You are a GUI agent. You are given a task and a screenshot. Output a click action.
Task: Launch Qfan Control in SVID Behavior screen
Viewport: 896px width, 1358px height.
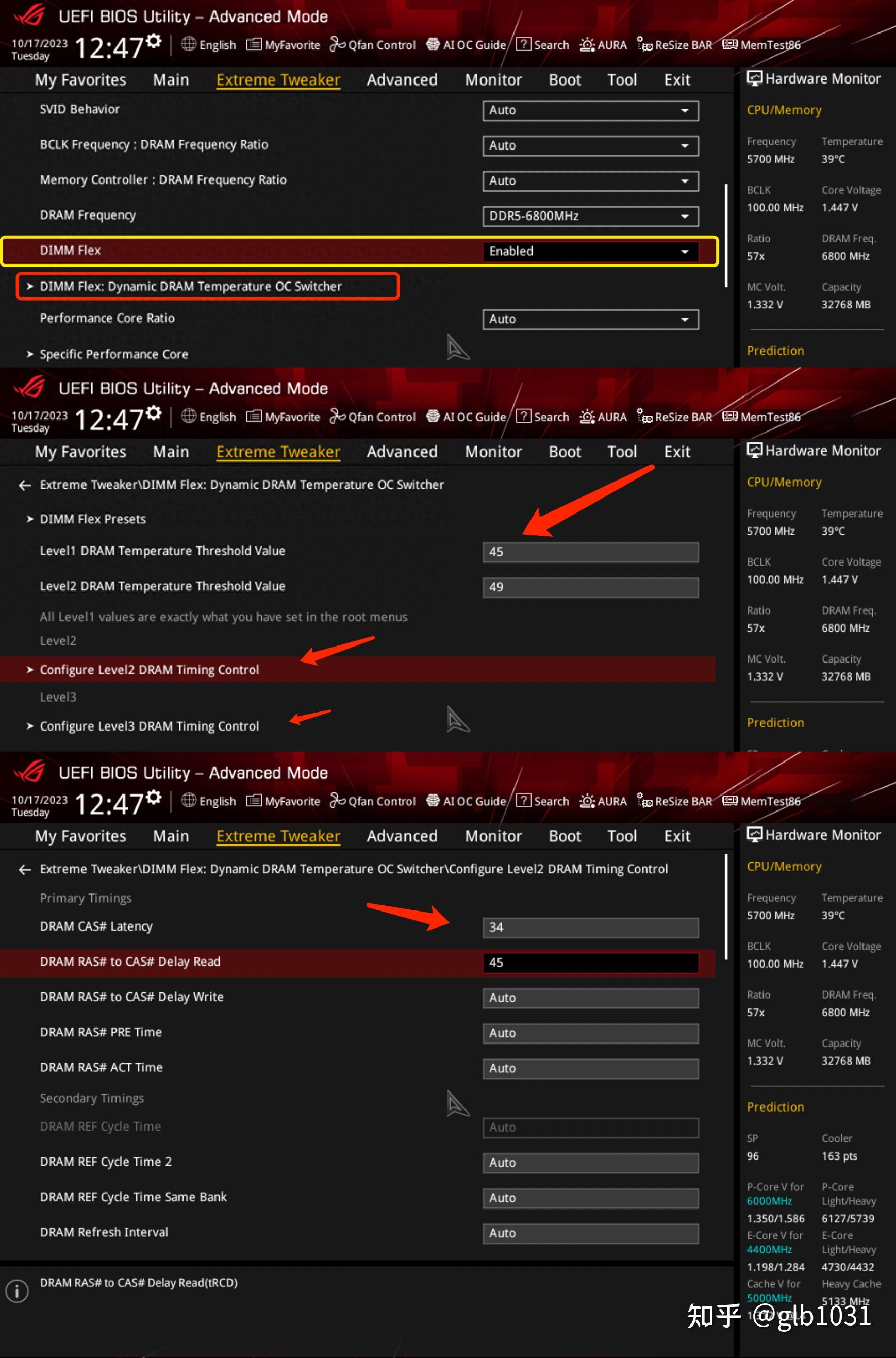(373, 44)
